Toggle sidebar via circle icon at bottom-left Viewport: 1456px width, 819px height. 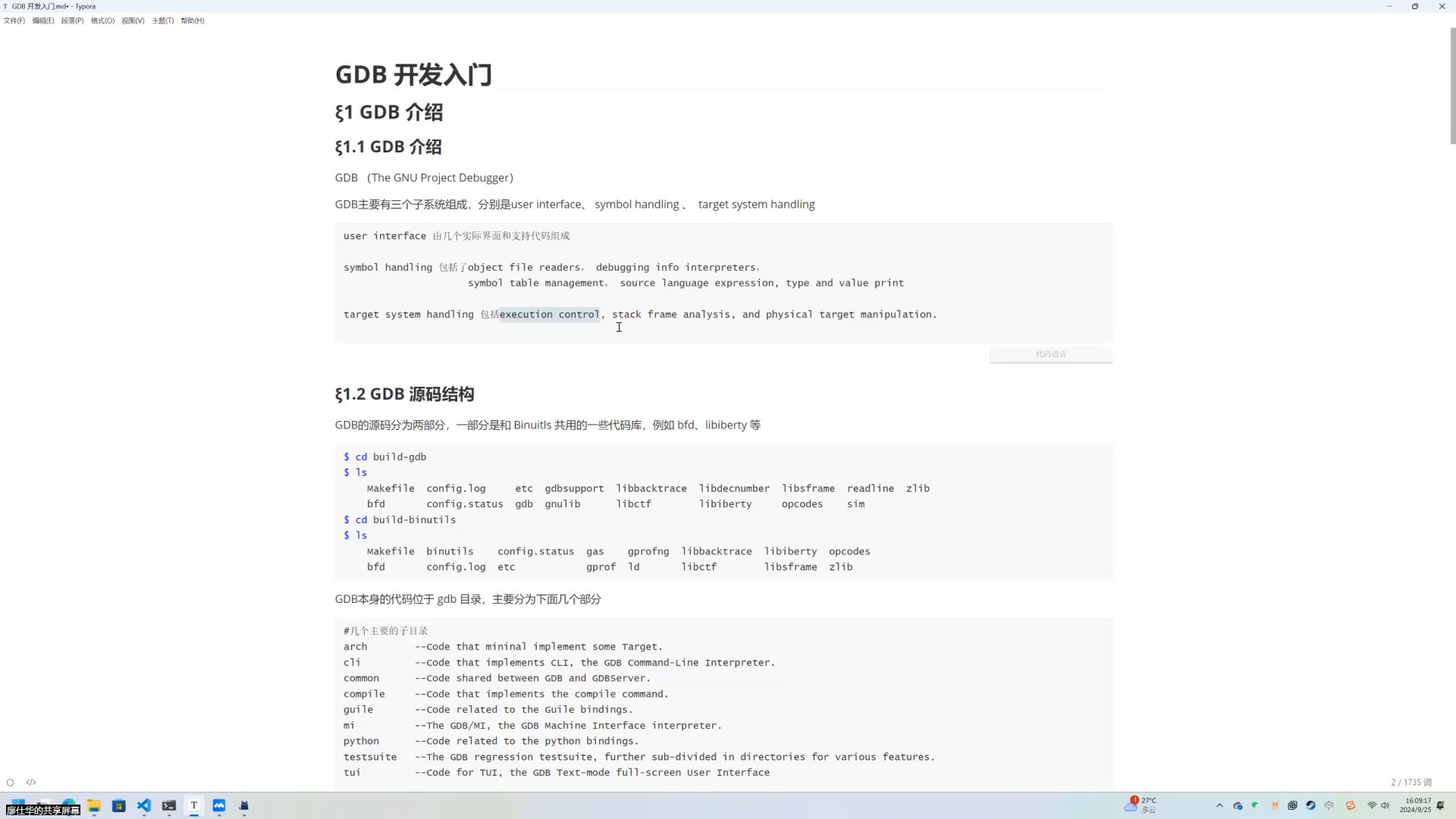pyautogui.click(x=10, y=782)
